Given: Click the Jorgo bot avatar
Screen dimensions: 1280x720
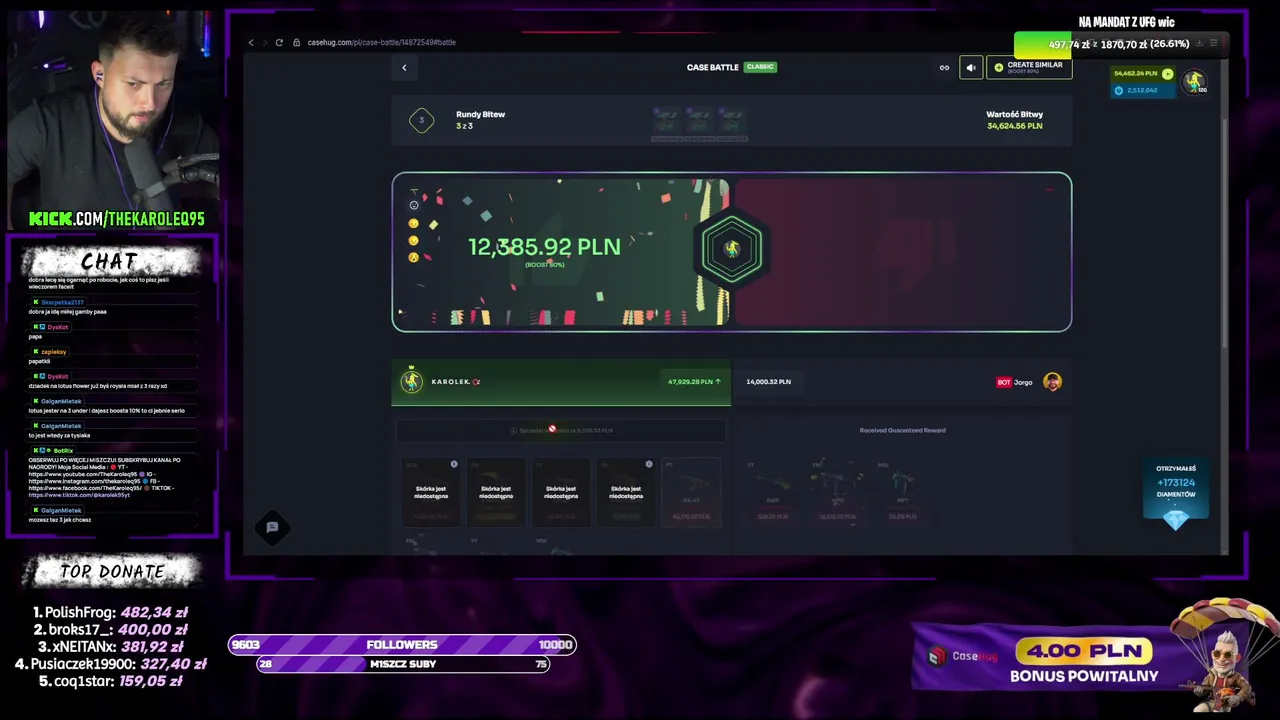Looking at the screenshot, I should 1052,381.
